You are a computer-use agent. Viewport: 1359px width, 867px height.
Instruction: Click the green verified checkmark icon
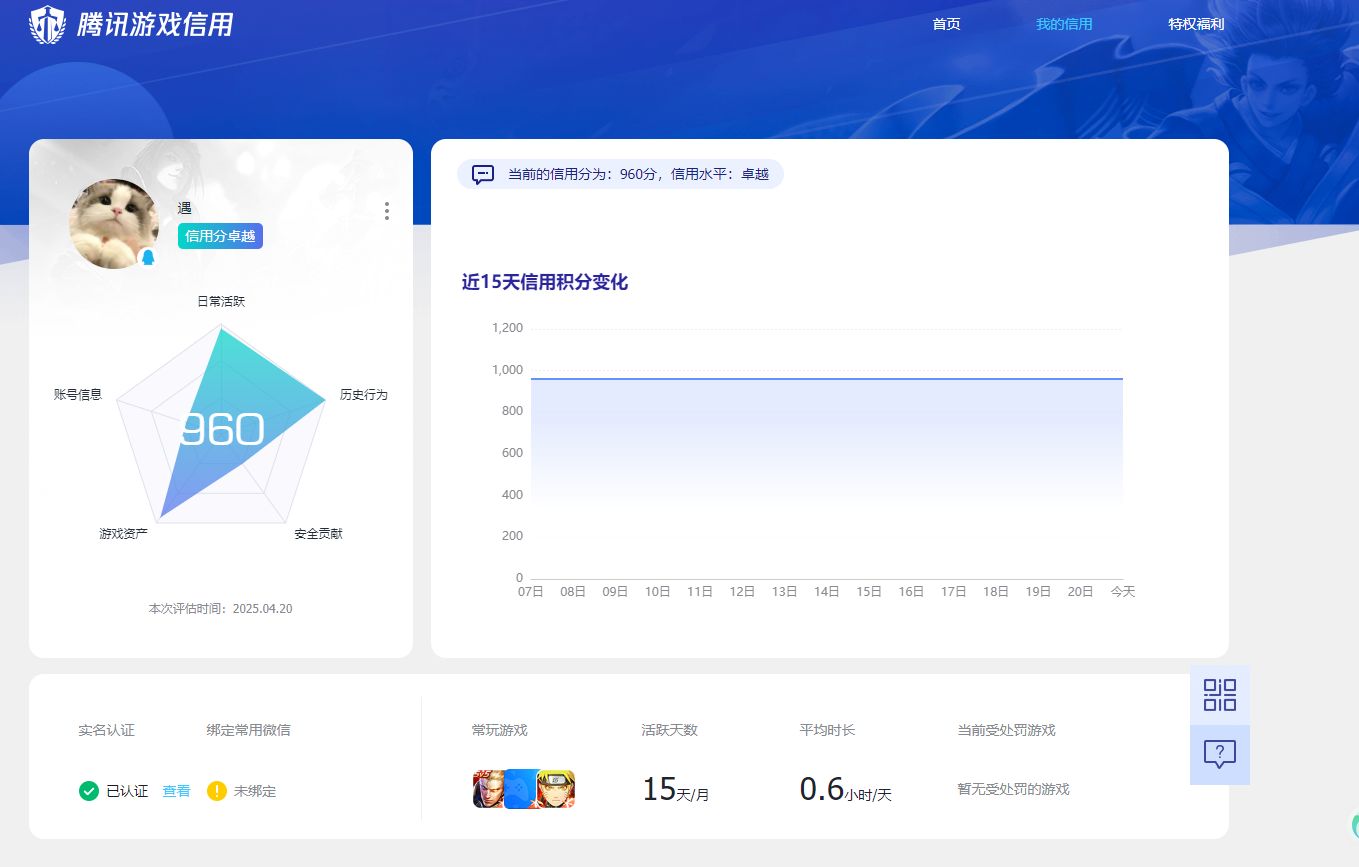coord(89,791)
